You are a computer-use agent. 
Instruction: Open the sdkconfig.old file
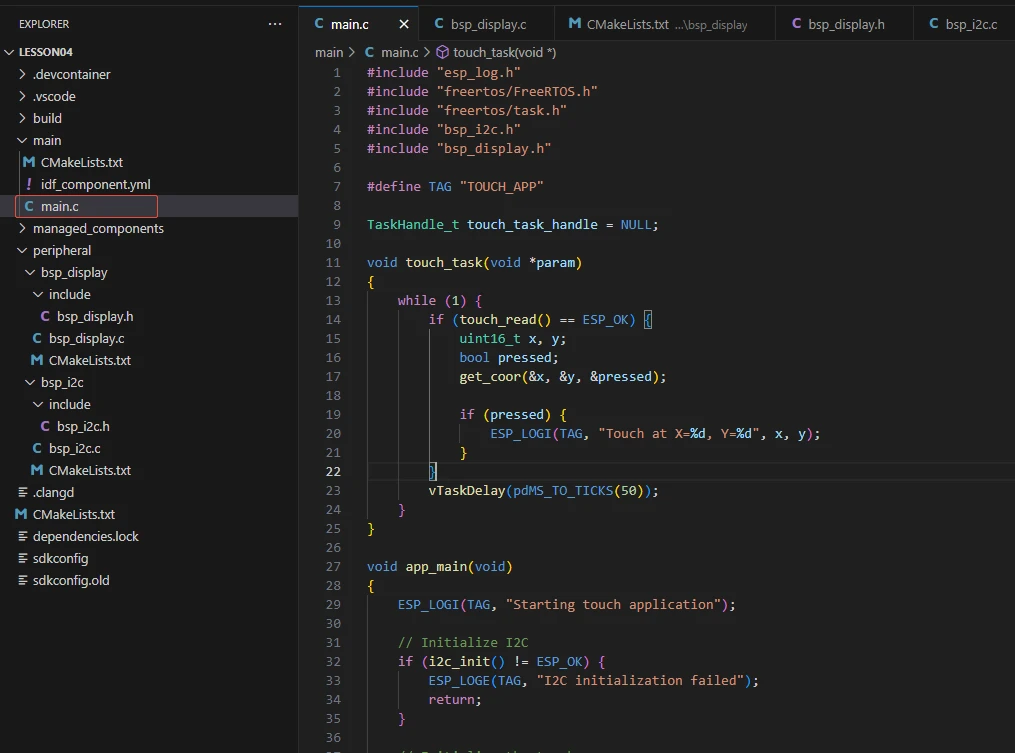pos(71,580)
